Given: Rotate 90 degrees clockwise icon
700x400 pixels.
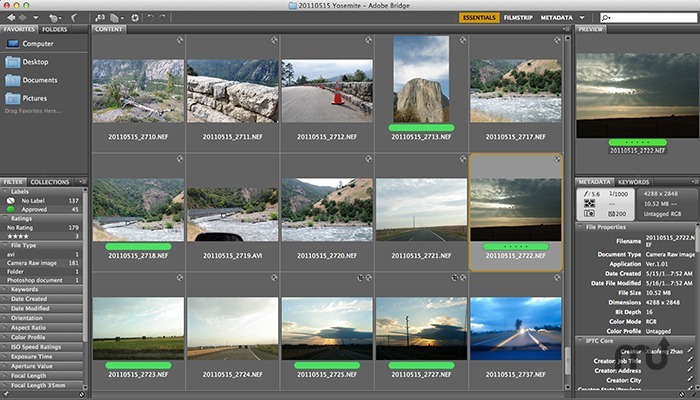Looking at the screenshot, I should pos(162,18).
